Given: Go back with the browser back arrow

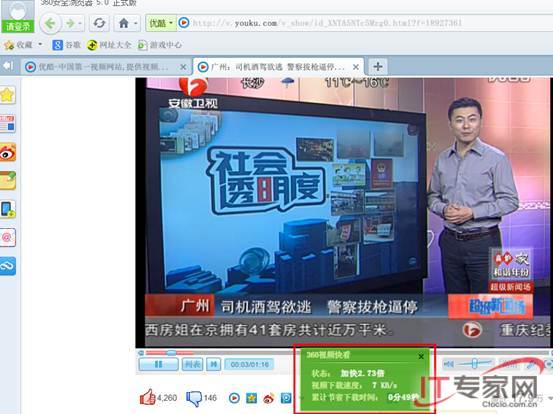Looking at the screenshot, I should pos(50,23).
